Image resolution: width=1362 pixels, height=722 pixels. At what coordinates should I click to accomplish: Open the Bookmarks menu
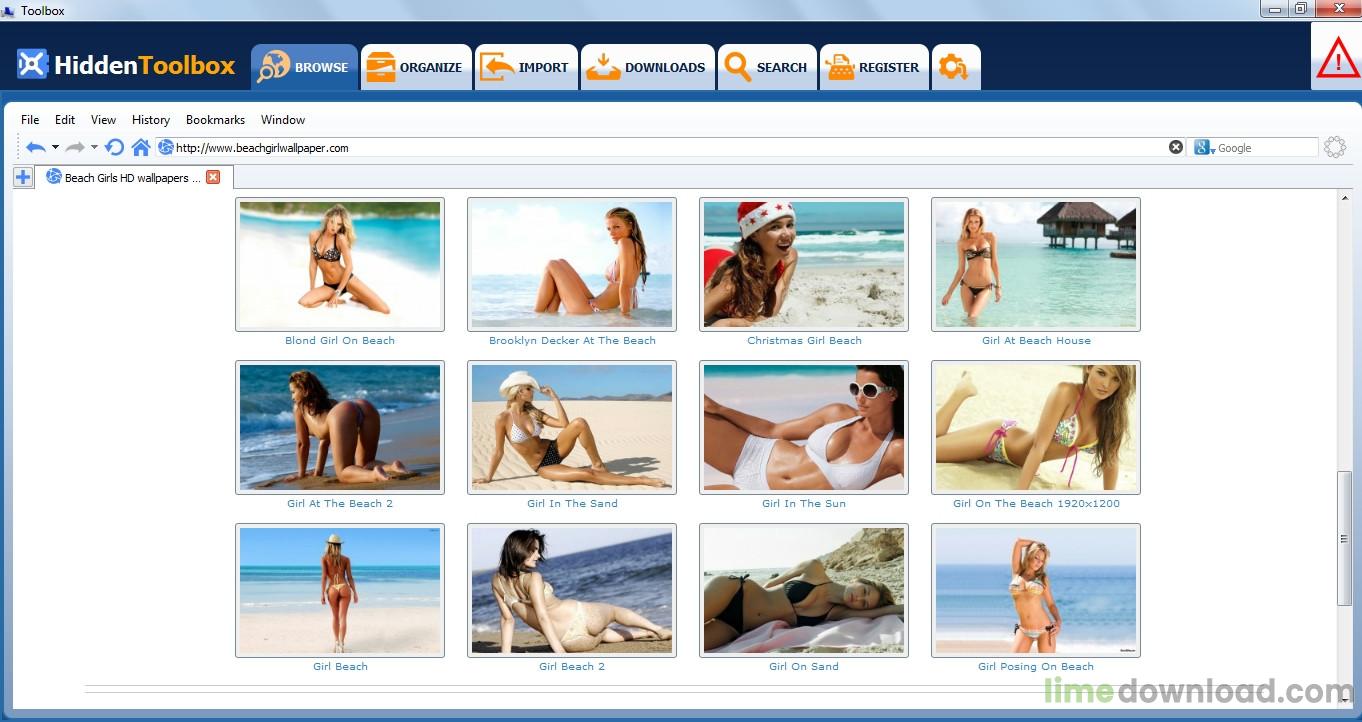point(215,119)
